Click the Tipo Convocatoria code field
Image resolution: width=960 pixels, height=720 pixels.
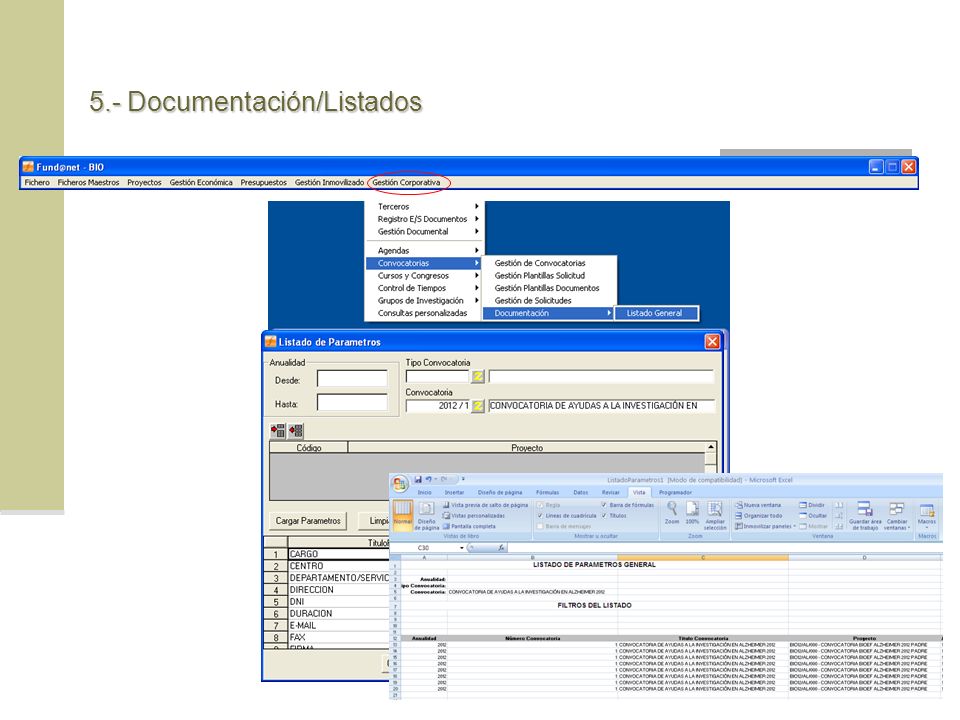[437, 377]
